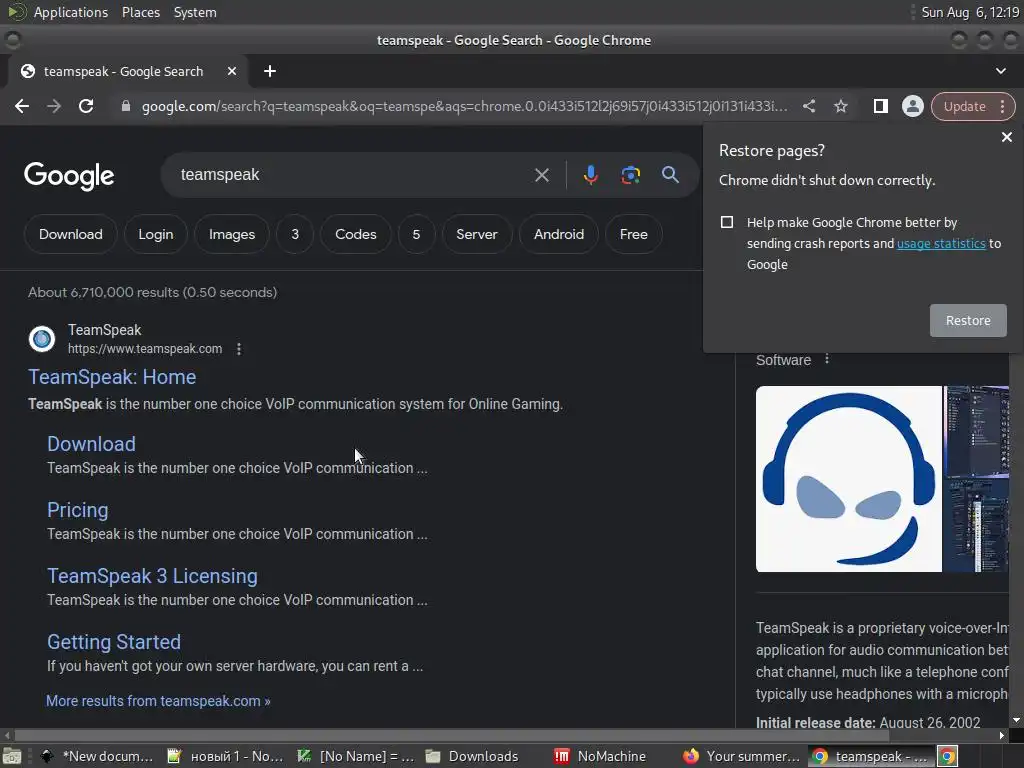Click the TeamSpeak site favicon in result

point(42,339)
